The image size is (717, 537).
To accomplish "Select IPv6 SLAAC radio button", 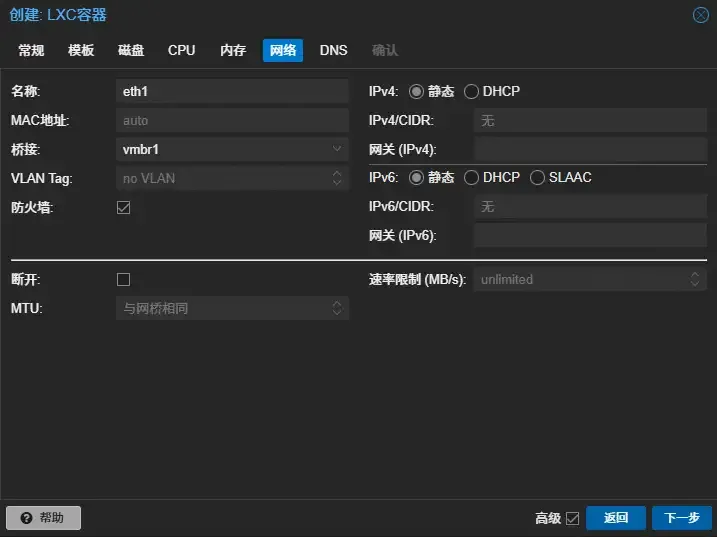I will [537, 177].
